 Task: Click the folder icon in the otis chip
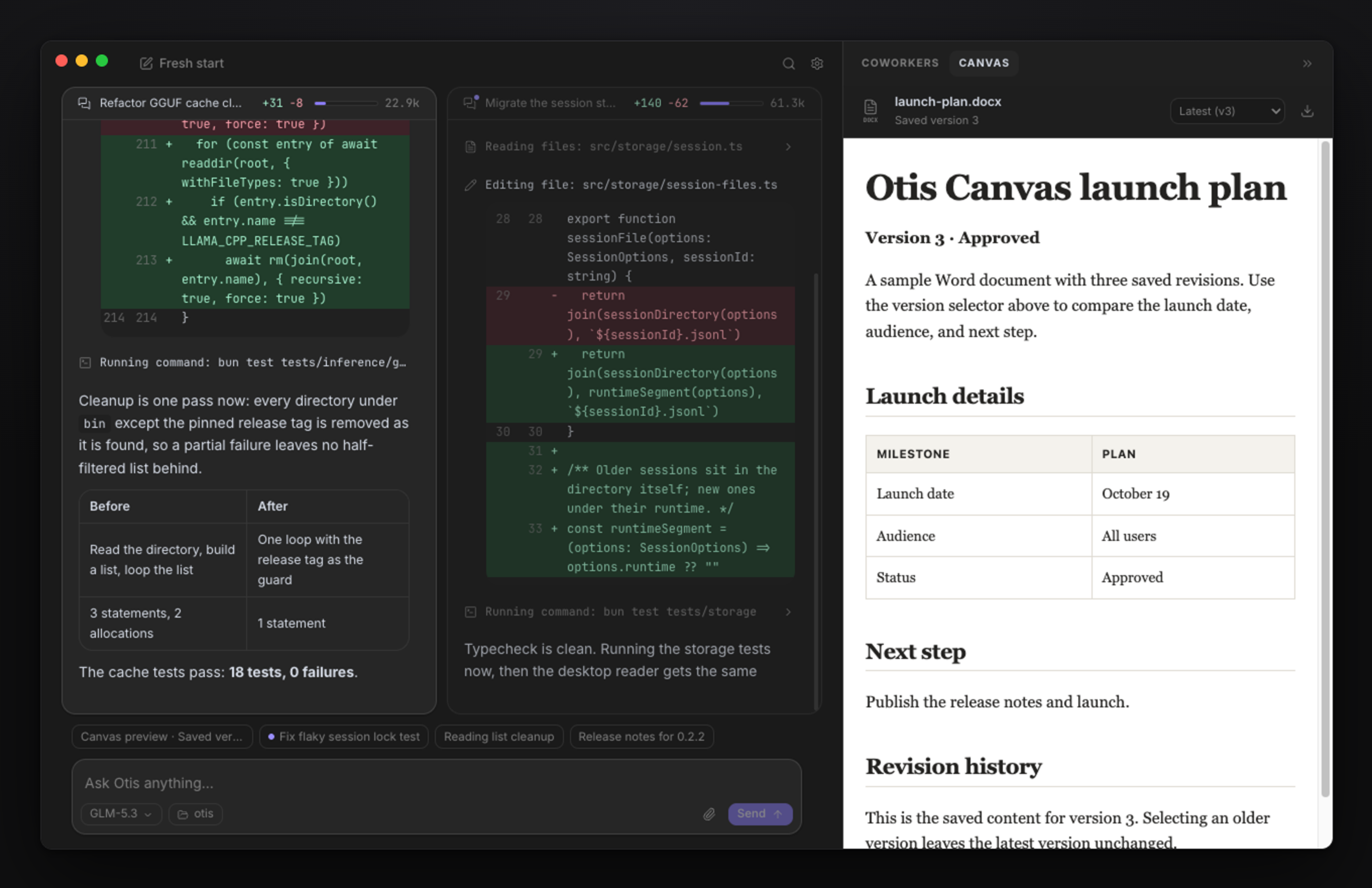pos(183,814)
